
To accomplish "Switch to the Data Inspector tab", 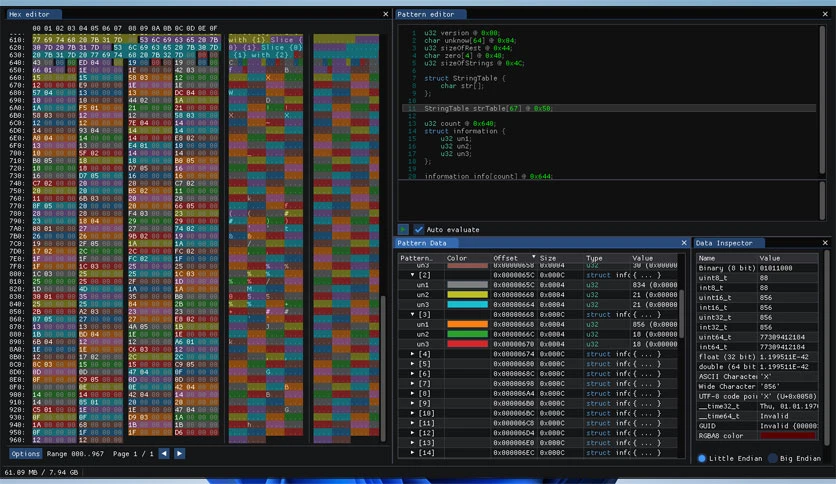I will 728,243.
